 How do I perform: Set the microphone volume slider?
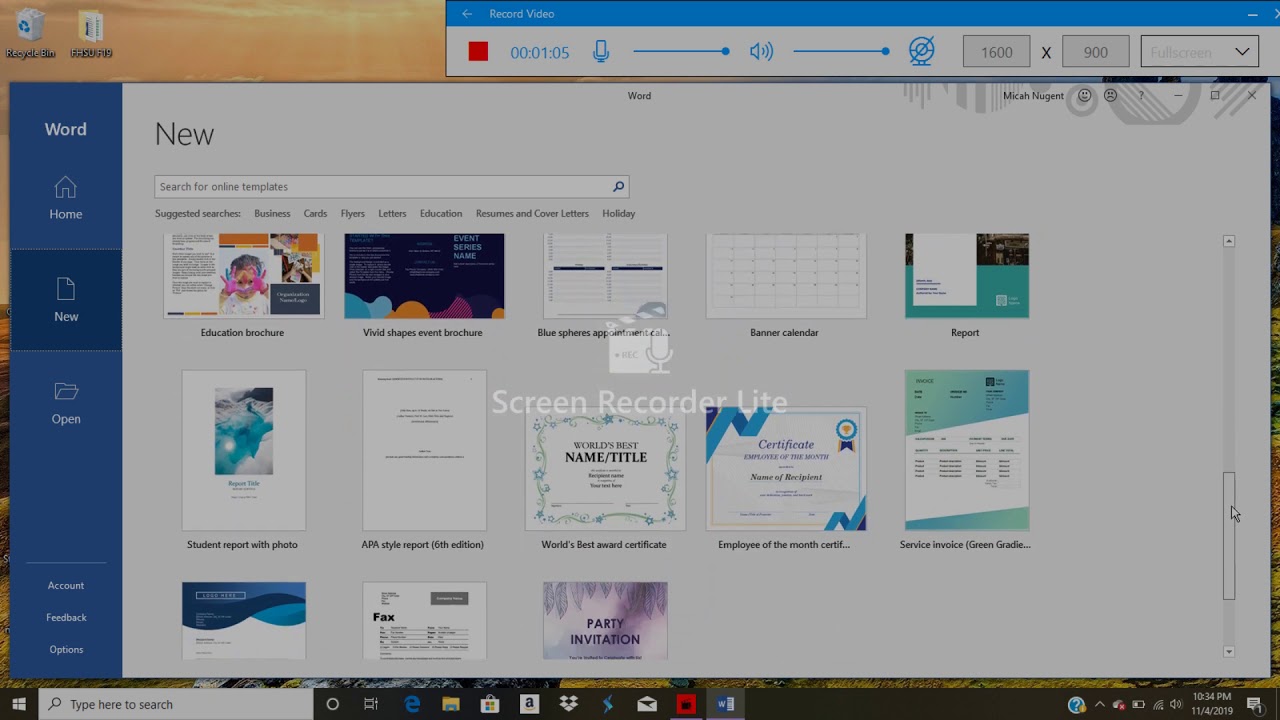point(680,52)
